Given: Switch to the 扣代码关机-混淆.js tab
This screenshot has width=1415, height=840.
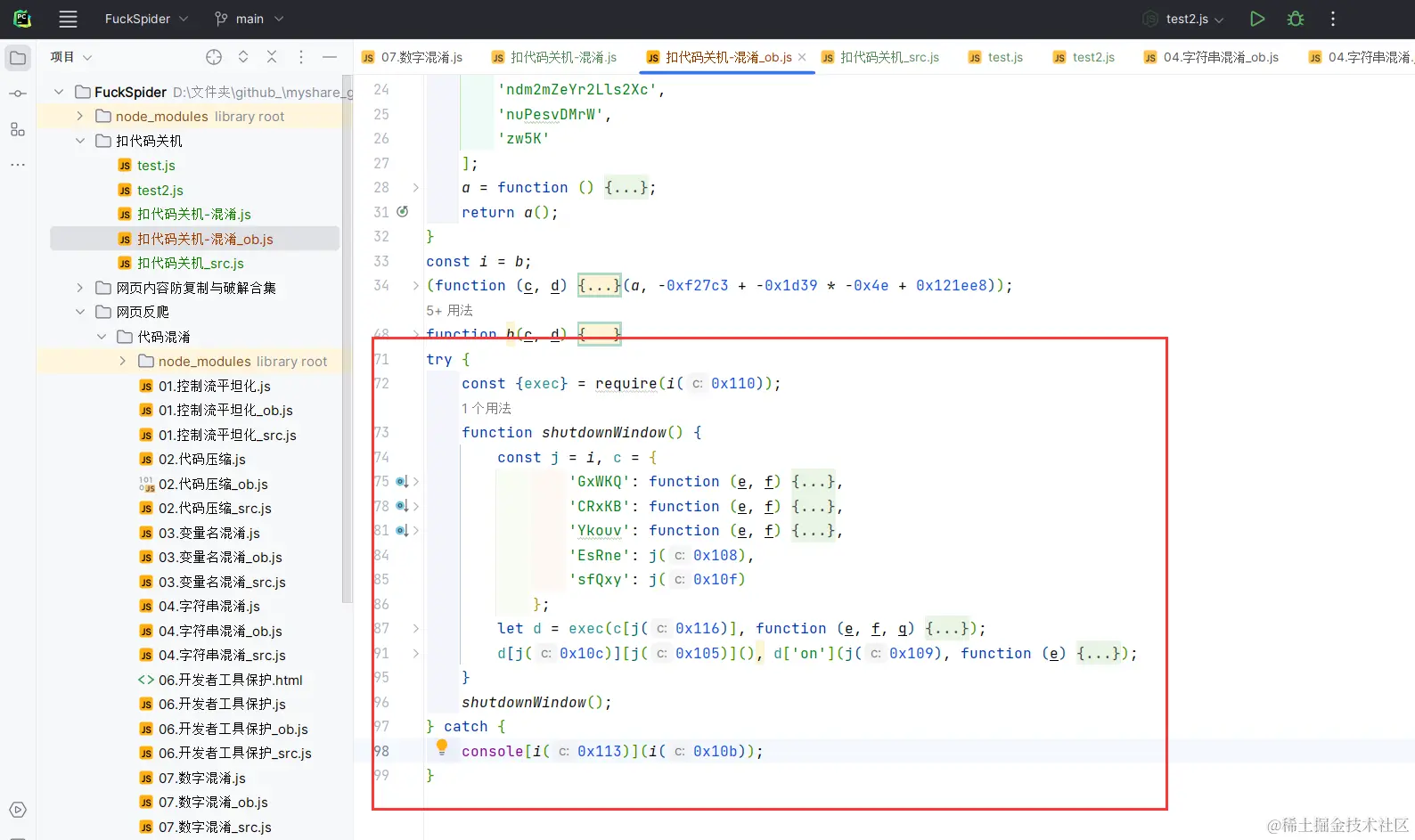Looking at the screenshot, I should [554, 57].
